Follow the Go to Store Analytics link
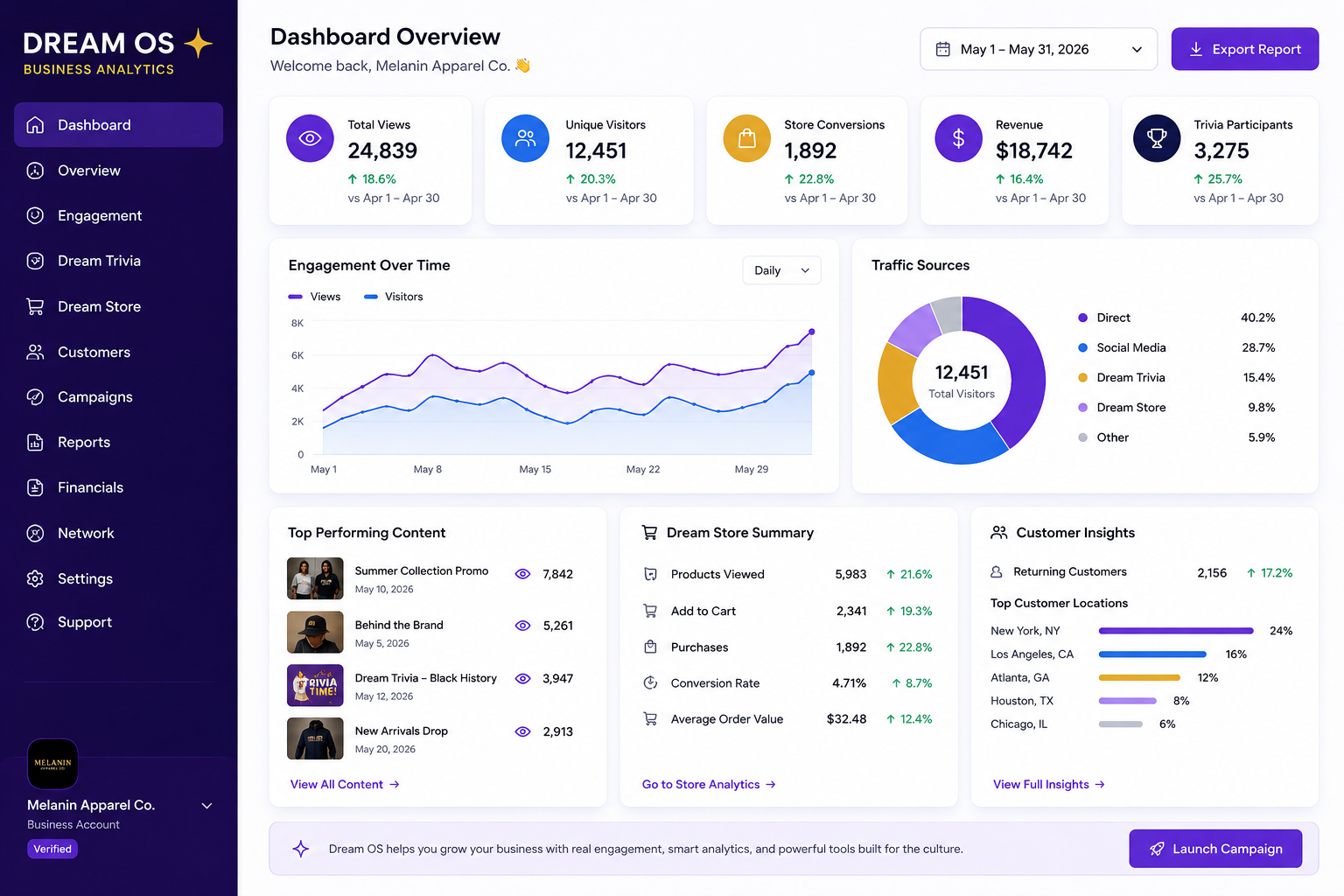 [x=709, y=784]
